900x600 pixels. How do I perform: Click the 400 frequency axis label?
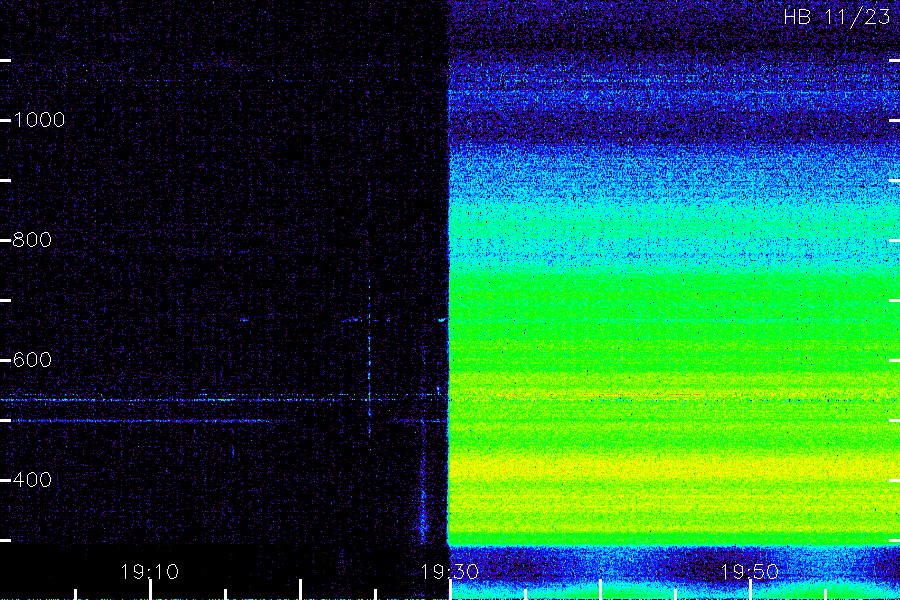pyautogui.click(x=32, y=479)
